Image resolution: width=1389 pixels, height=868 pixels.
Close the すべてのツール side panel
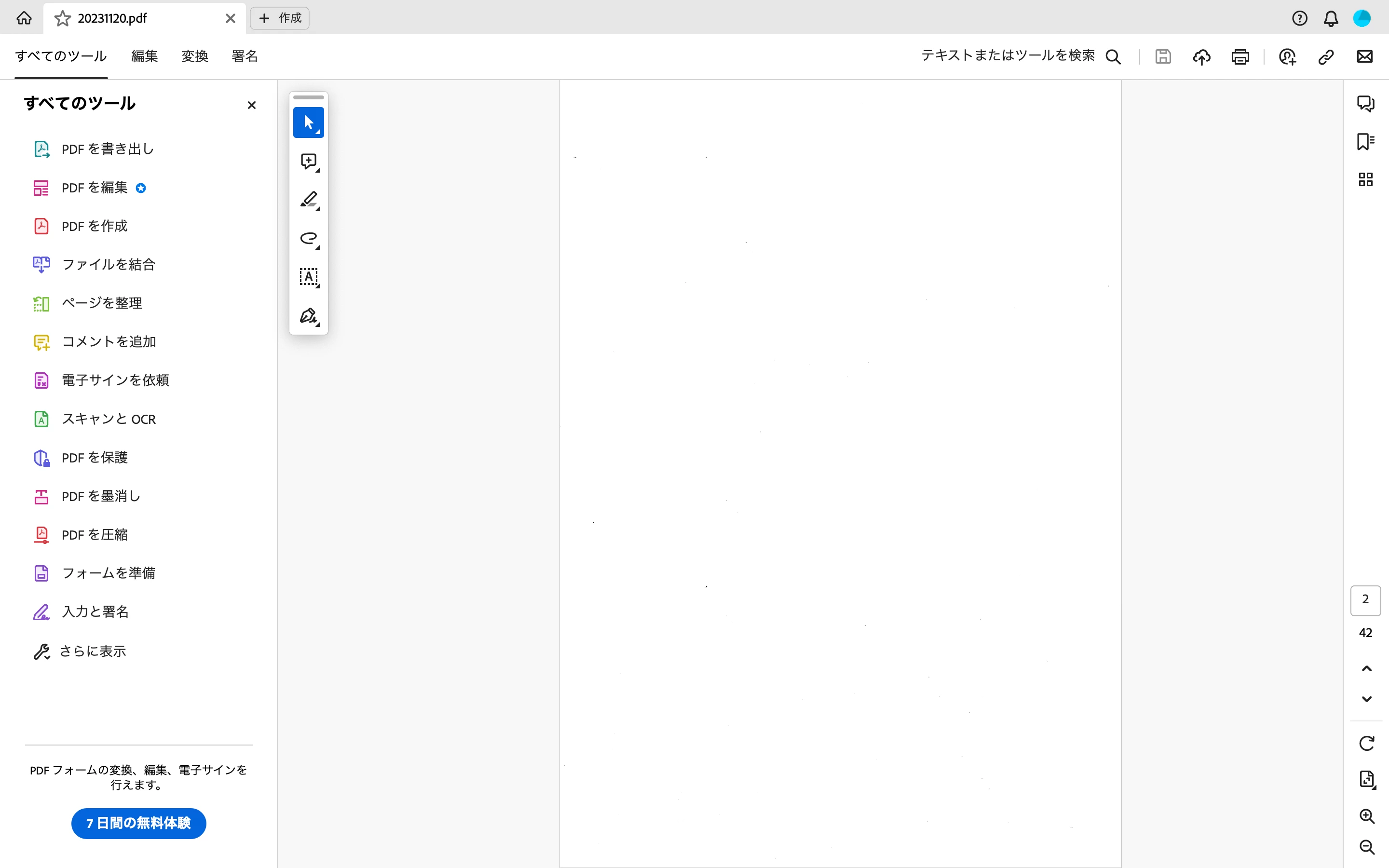(x=251, y=105)
